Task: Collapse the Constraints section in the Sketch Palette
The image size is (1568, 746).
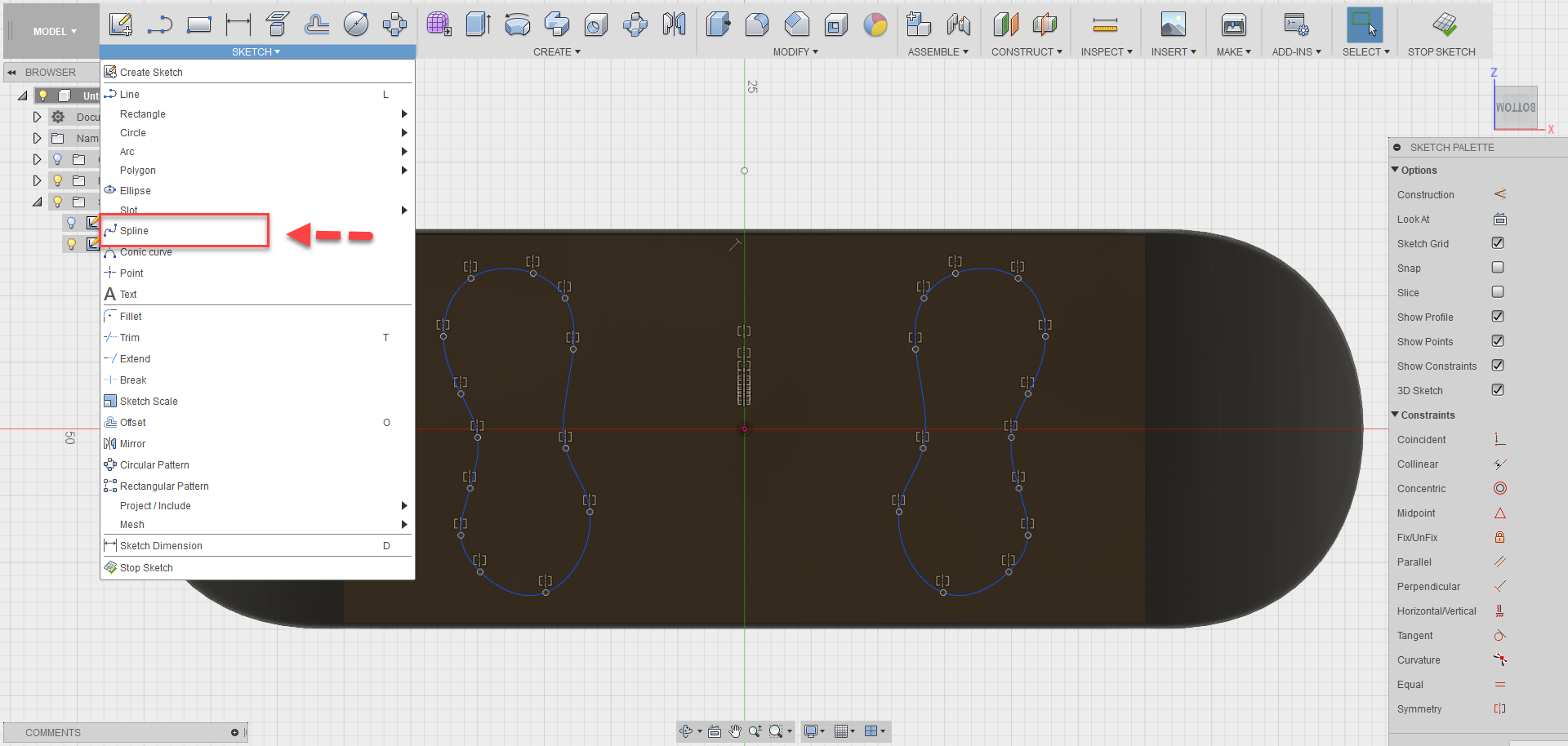Action: pos(1396,415)
